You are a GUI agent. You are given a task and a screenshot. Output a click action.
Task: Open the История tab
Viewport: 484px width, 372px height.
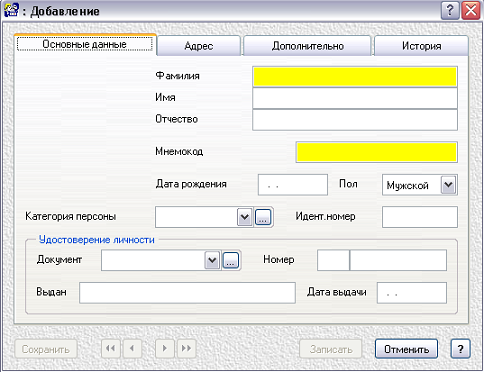(421, 46)
